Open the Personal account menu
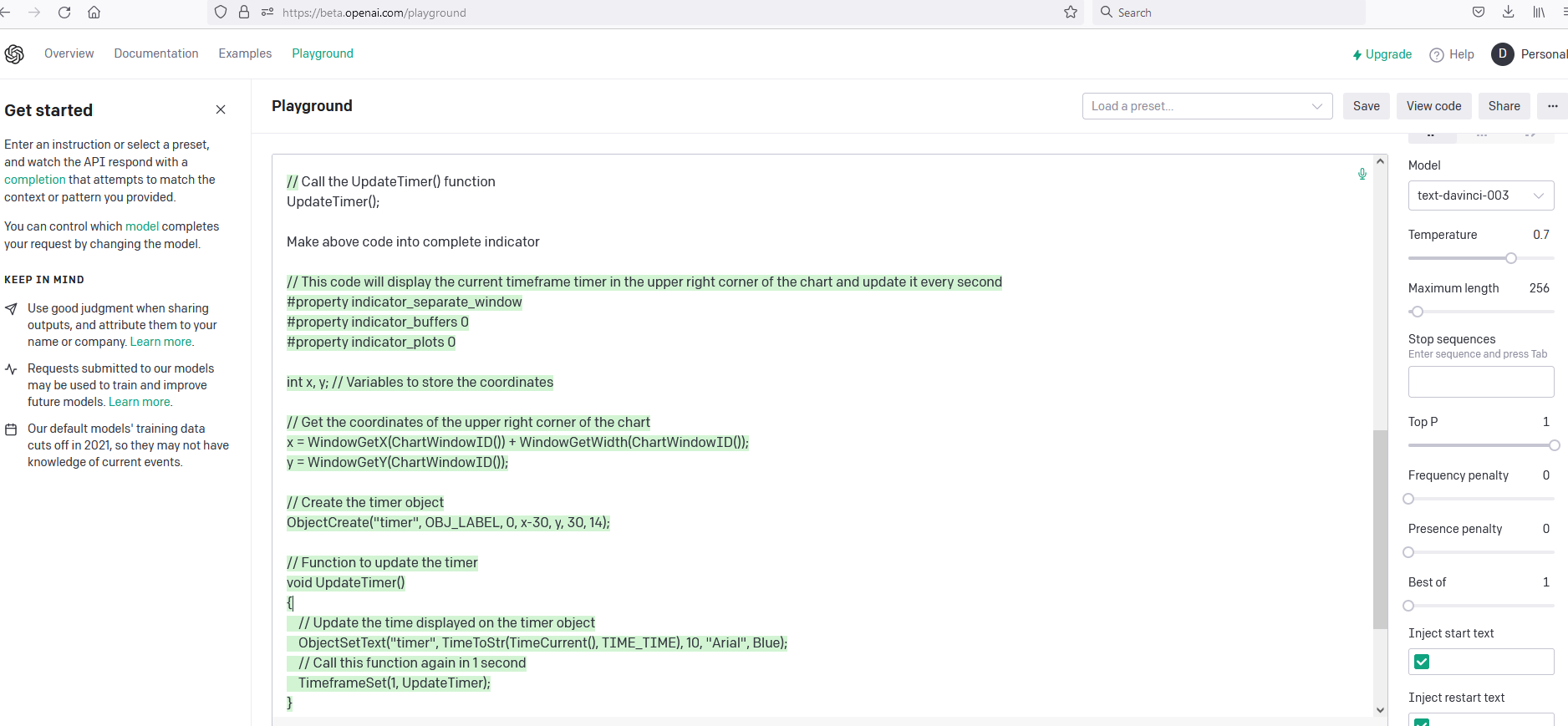 1529,54
